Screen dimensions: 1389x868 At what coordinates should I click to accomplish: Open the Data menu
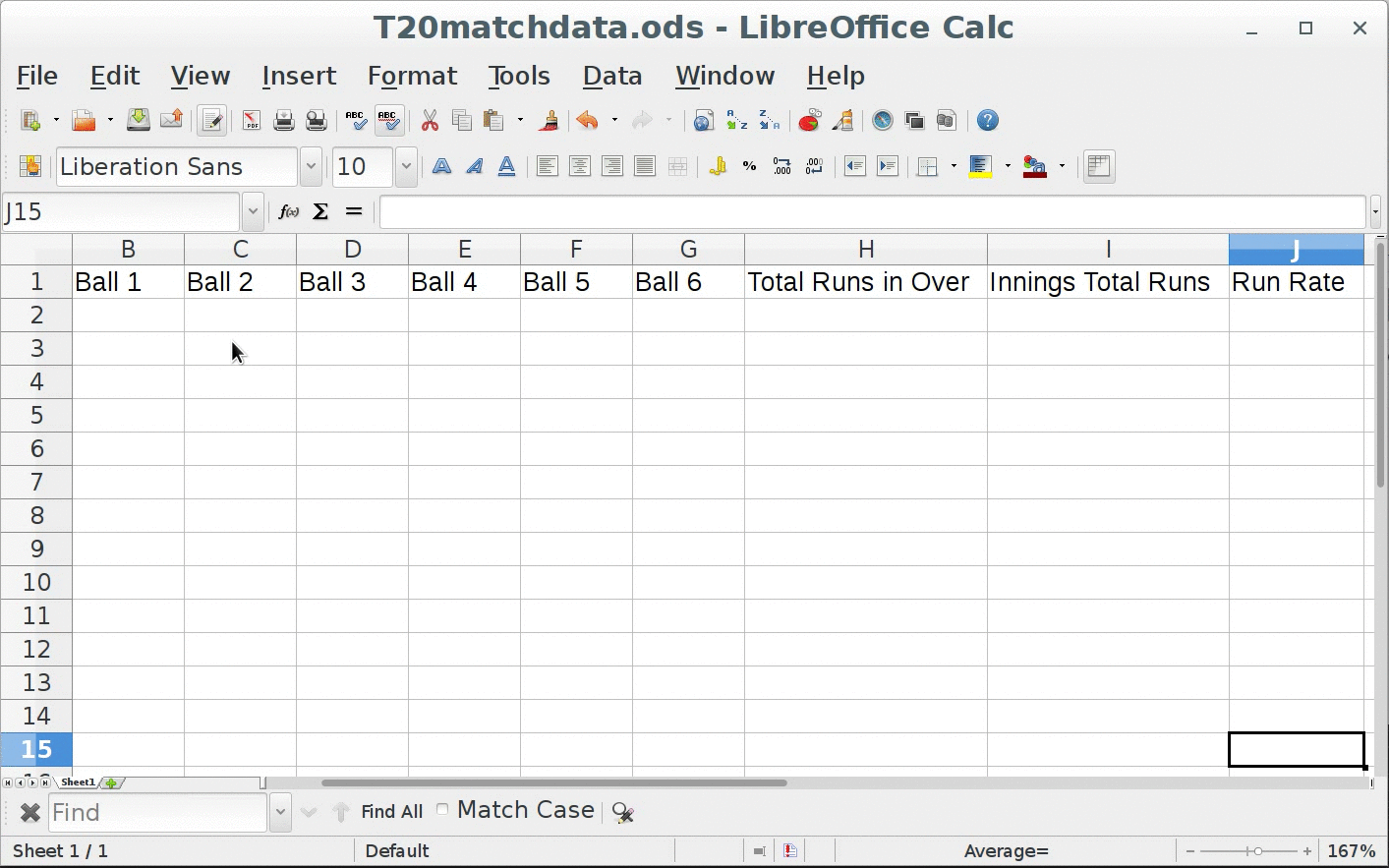point(611,76)
